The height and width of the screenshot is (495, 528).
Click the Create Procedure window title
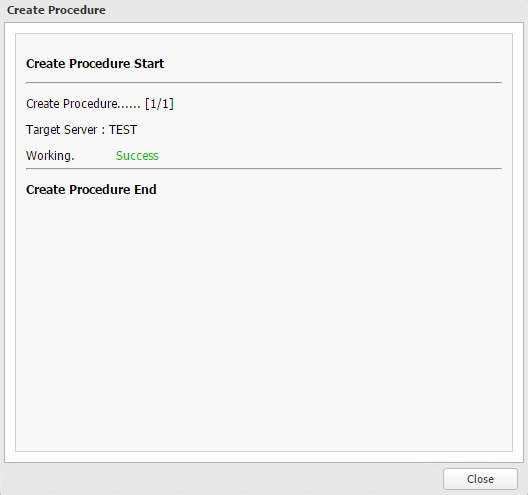[56, 10]
